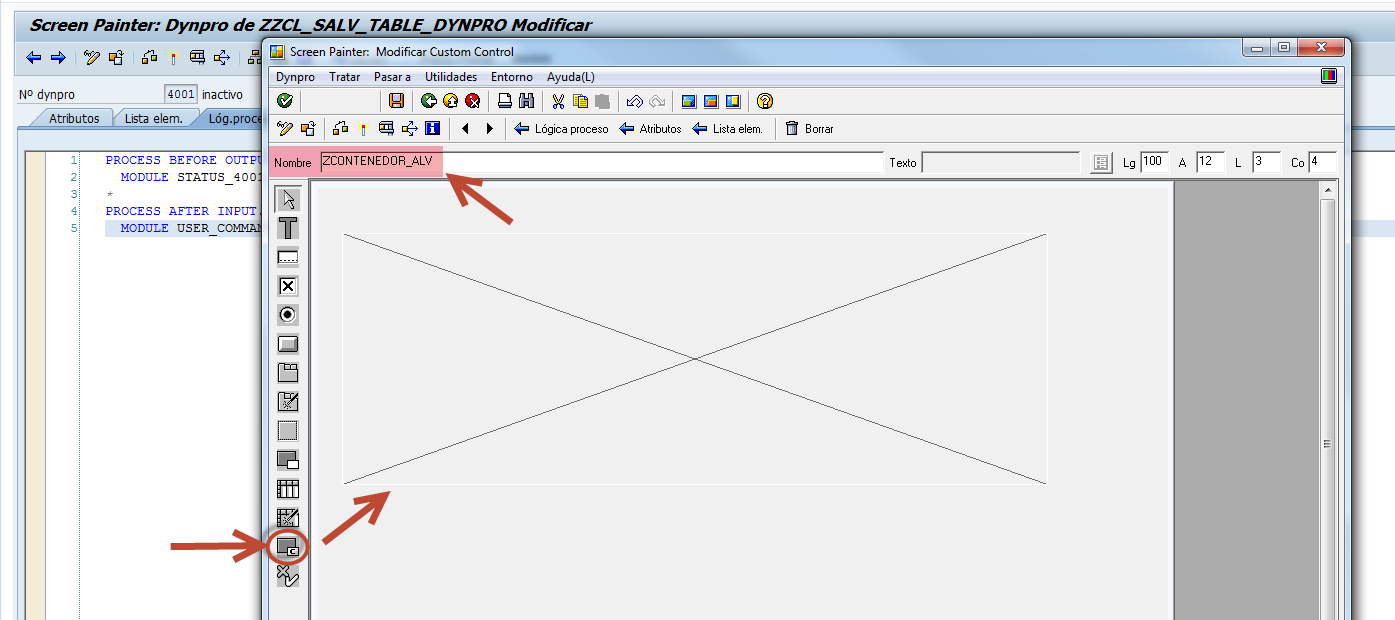1395x620 pixels.
Task: Select the Text field tool in palette
Action: [x=288, y=228]
